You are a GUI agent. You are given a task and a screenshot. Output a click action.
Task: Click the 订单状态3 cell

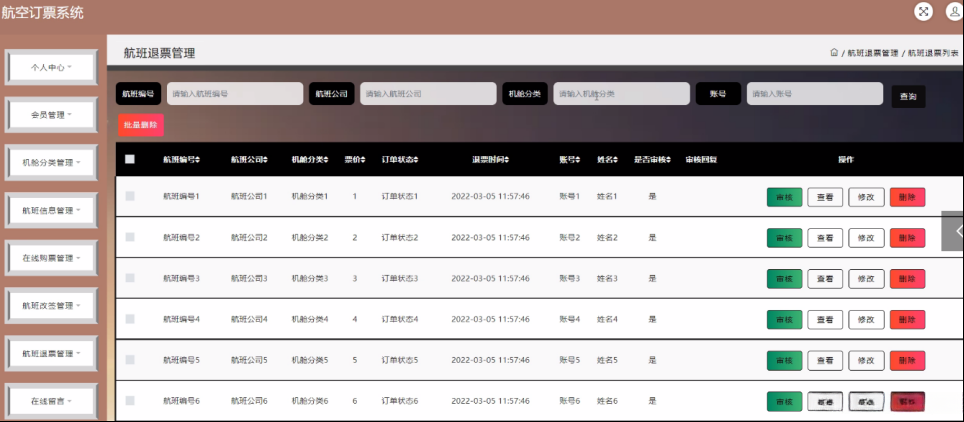400,278
